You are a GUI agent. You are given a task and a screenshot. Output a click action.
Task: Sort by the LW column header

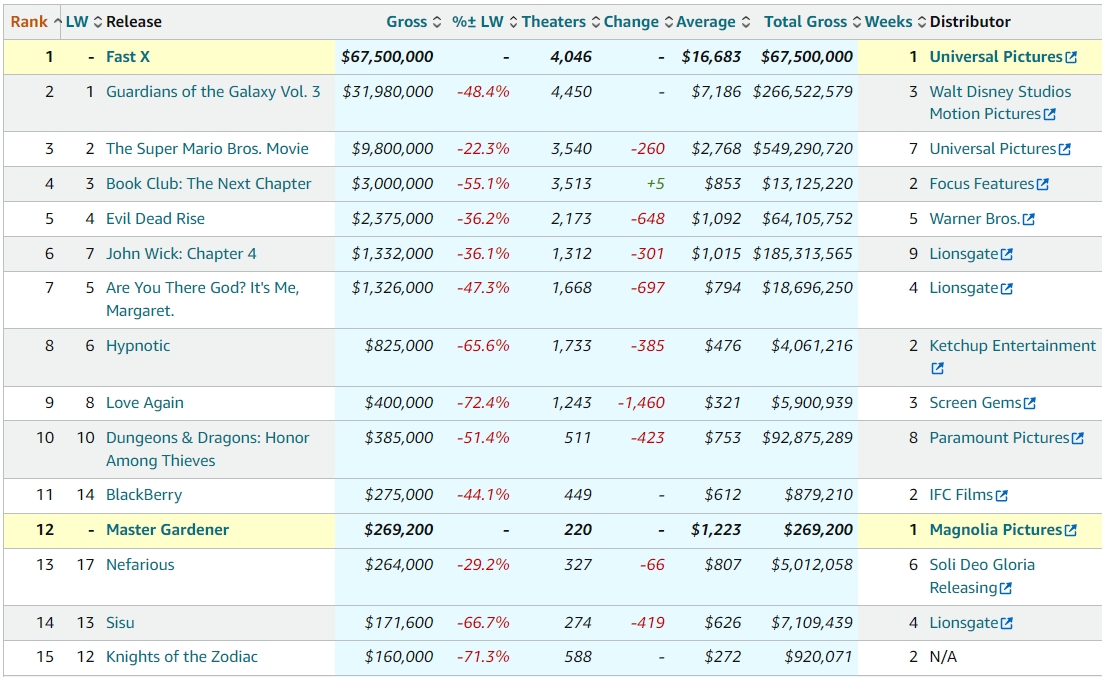[x=84, y=22]
